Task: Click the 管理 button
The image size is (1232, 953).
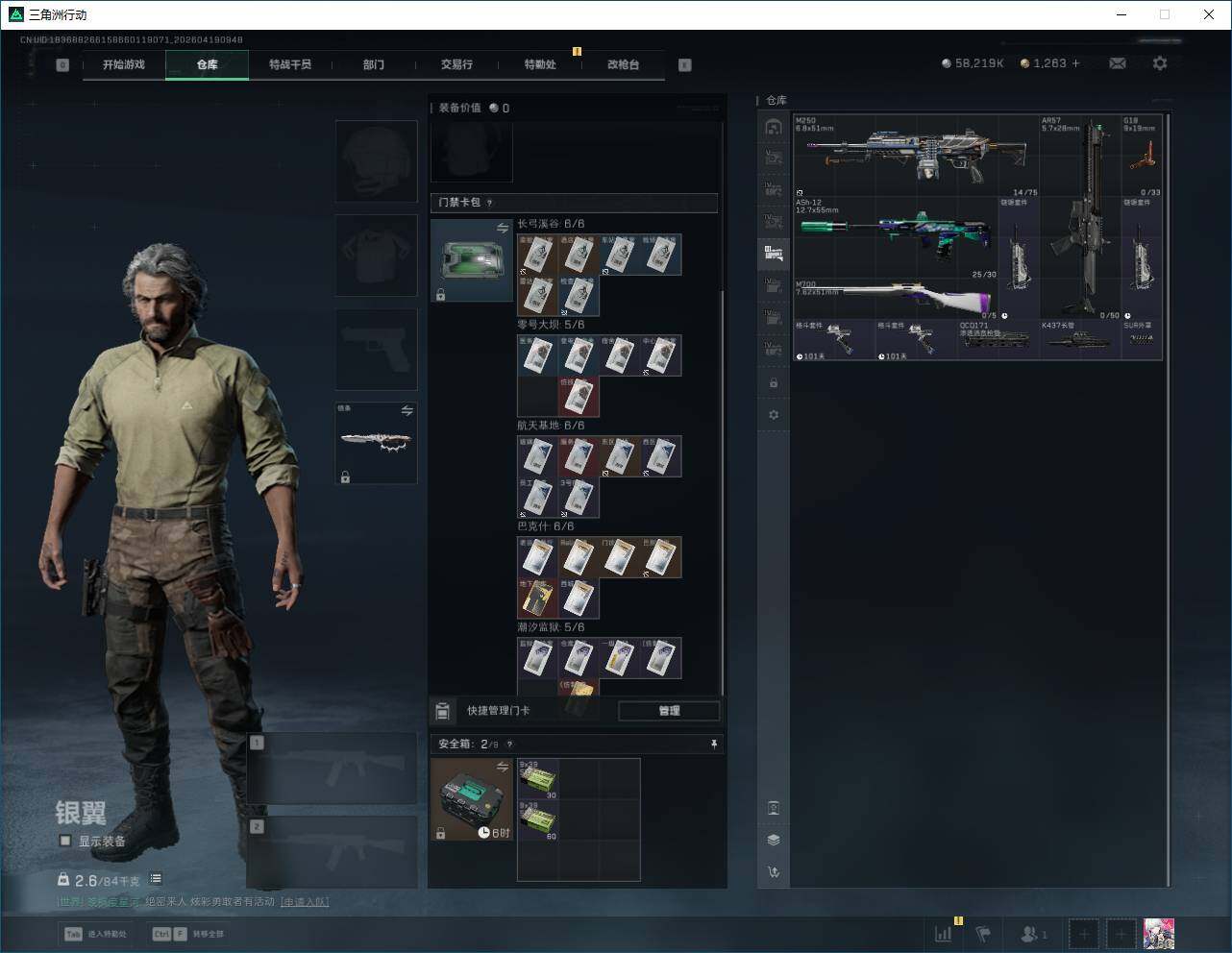Action: click(669, 711)
